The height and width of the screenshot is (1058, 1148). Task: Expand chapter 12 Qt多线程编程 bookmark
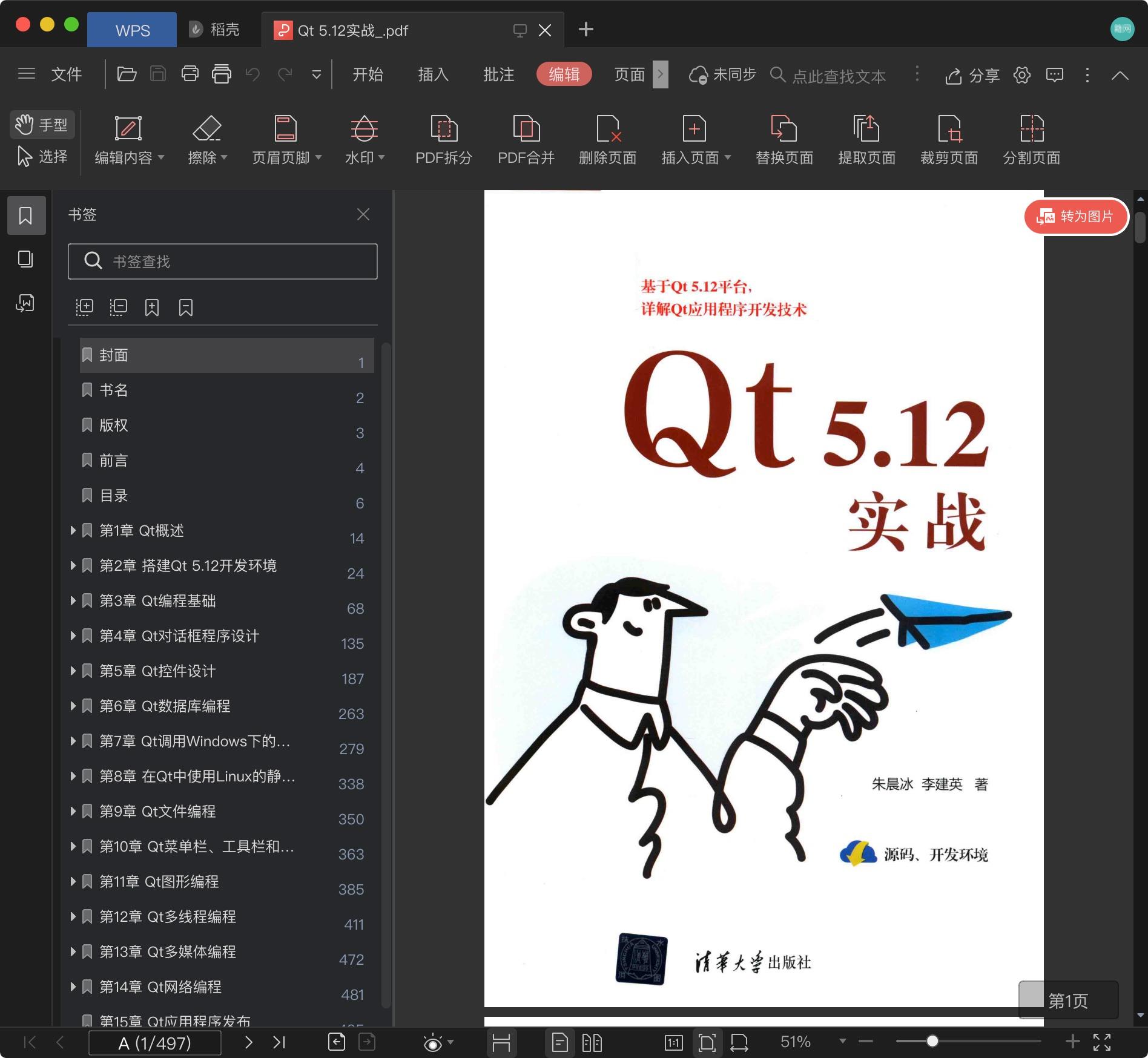pos(73,916)
